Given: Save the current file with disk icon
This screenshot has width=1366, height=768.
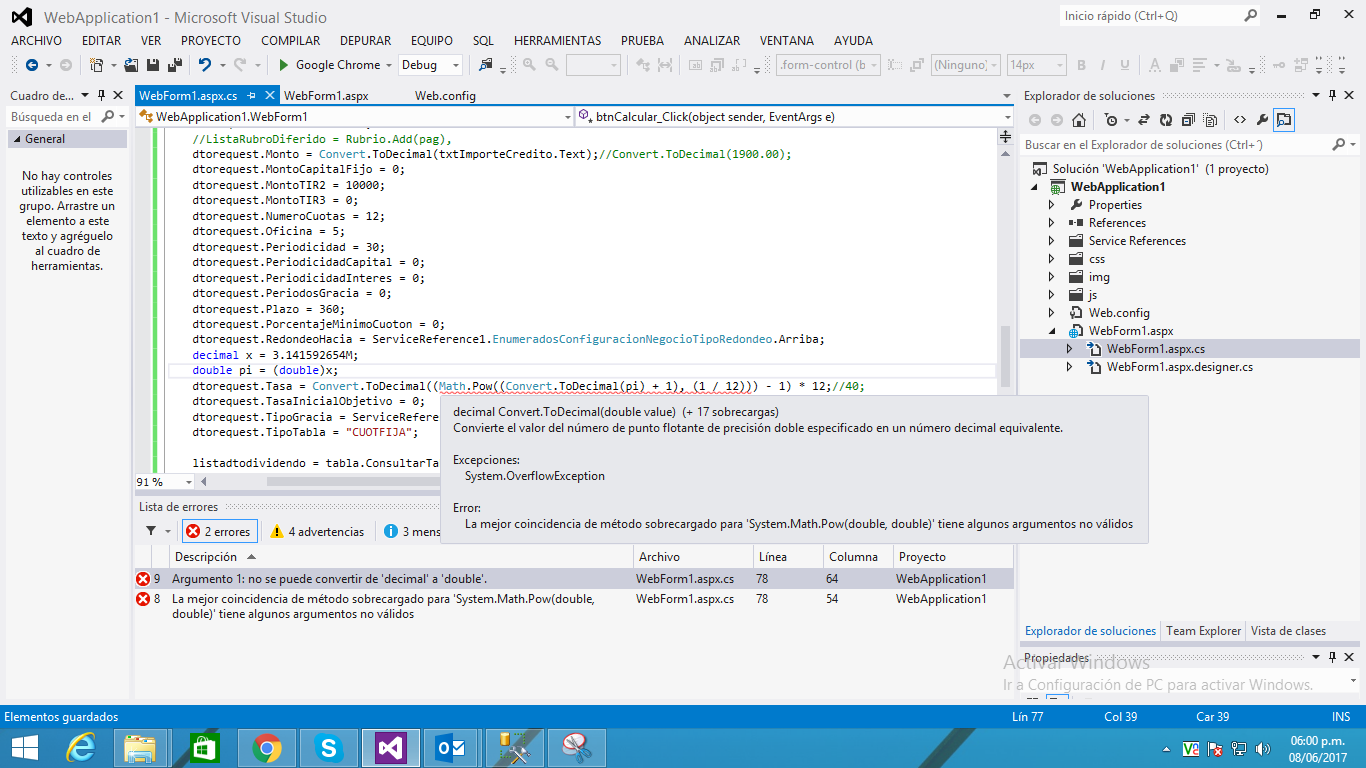Looking at the screenshot, I should 153,65.
